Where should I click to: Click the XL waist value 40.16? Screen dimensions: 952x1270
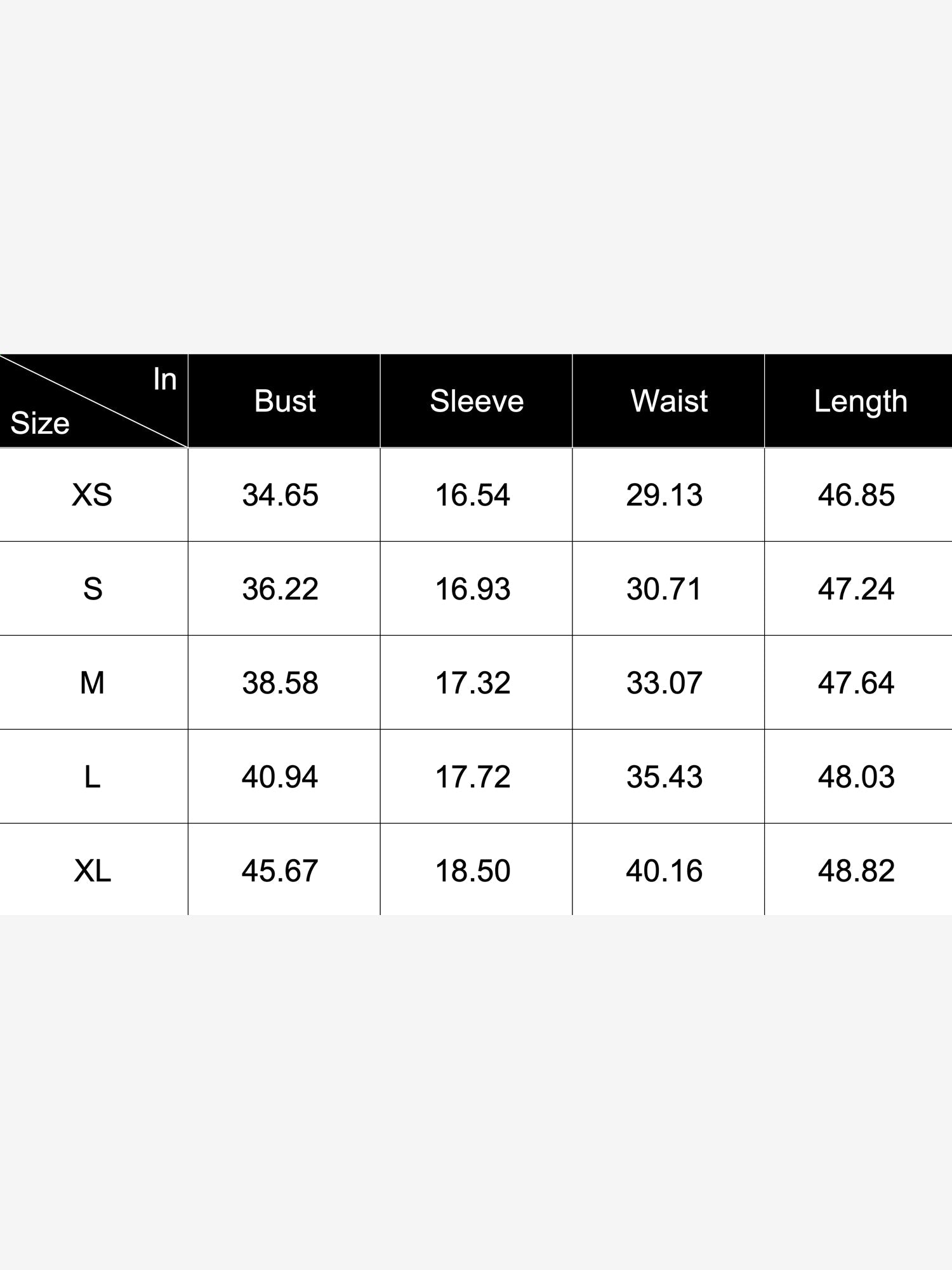(664, 871)
